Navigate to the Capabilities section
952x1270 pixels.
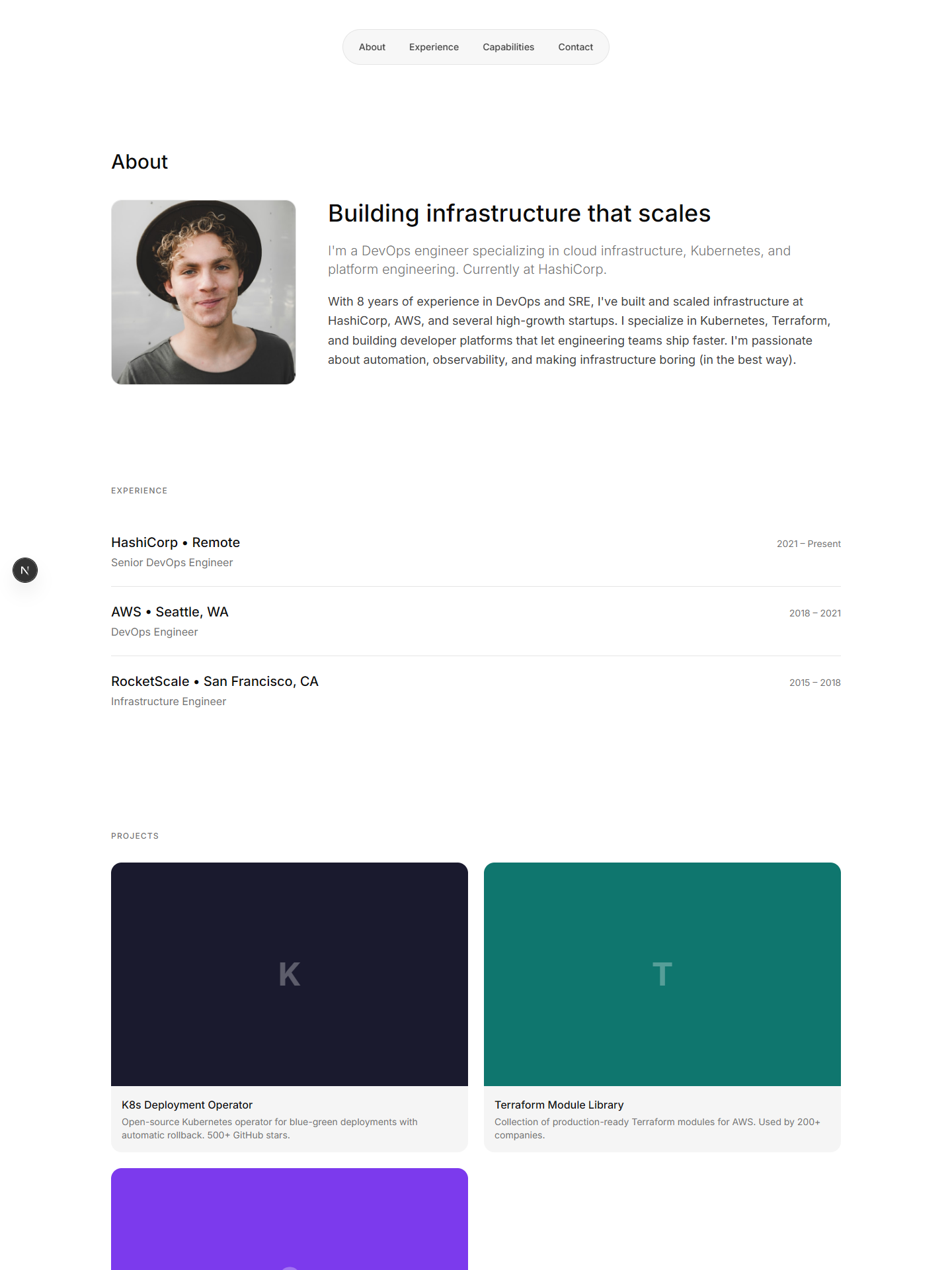tap(508, 46)
